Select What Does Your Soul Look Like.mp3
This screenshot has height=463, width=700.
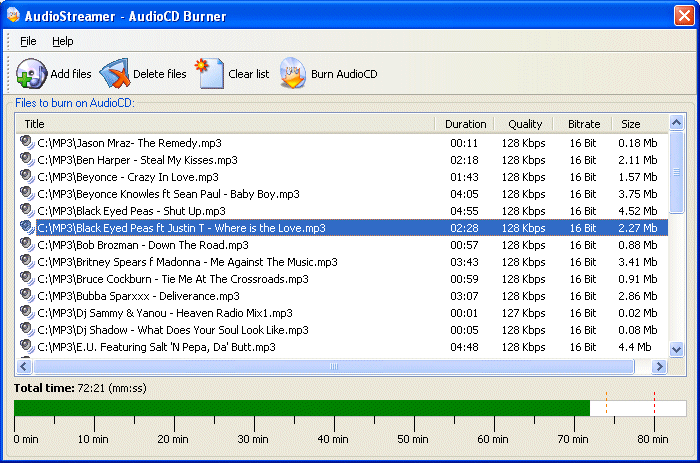342,330
